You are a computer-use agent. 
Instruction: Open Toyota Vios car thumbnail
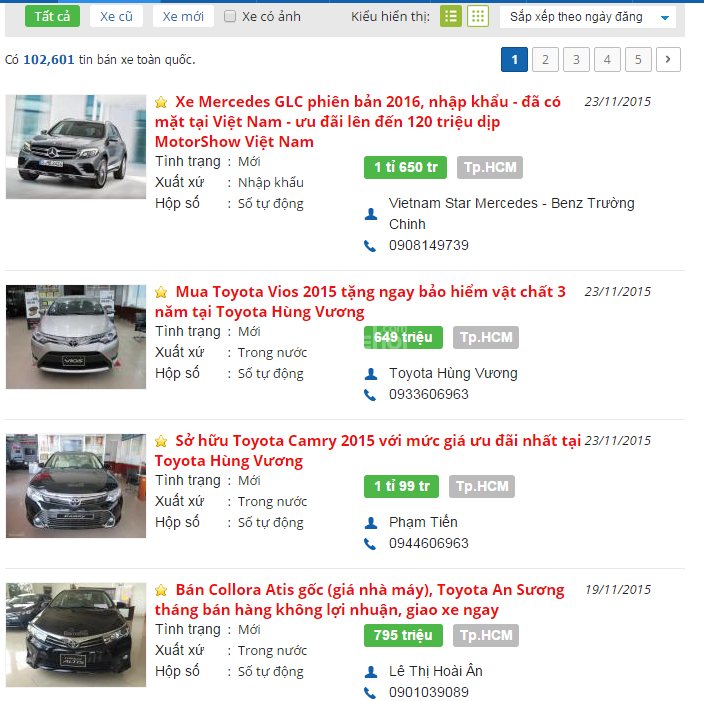tap(76, 337)
